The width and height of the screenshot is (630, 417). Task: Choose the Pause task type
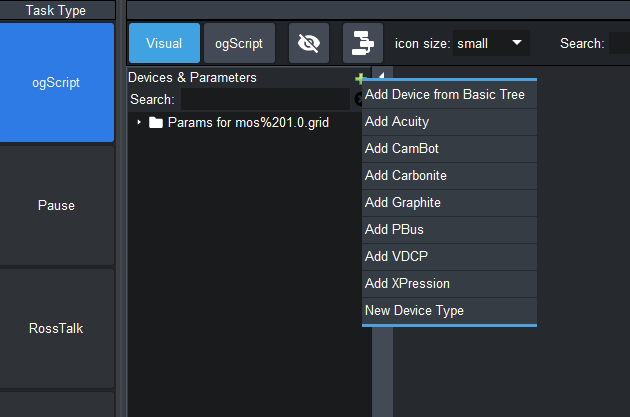[56, 206]
